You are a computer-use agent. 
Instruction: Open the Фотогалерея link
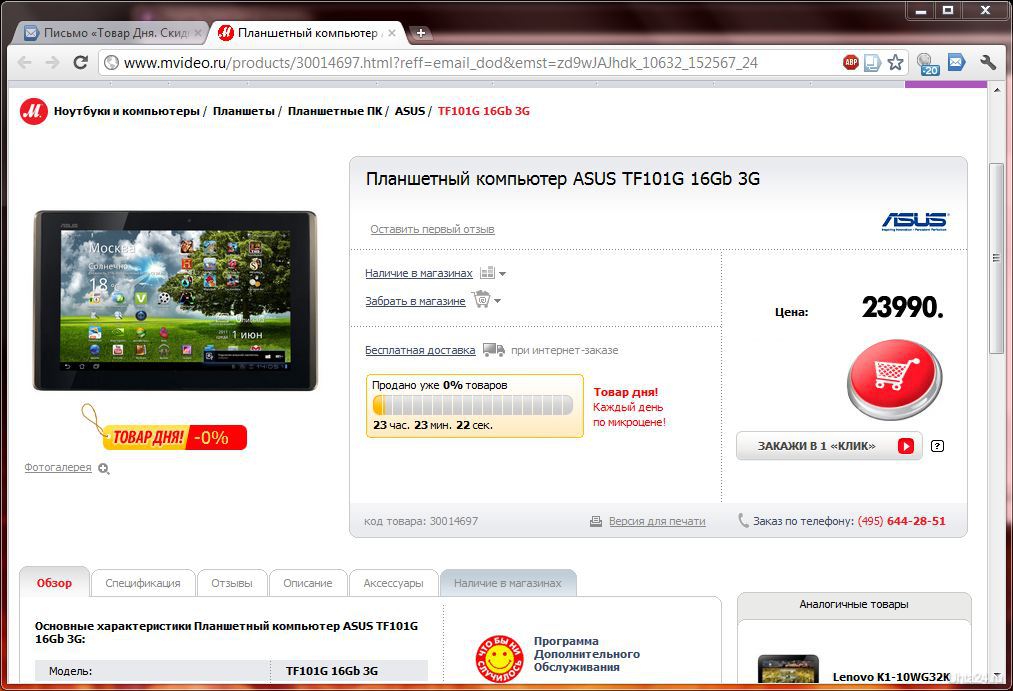pos(58,467)
